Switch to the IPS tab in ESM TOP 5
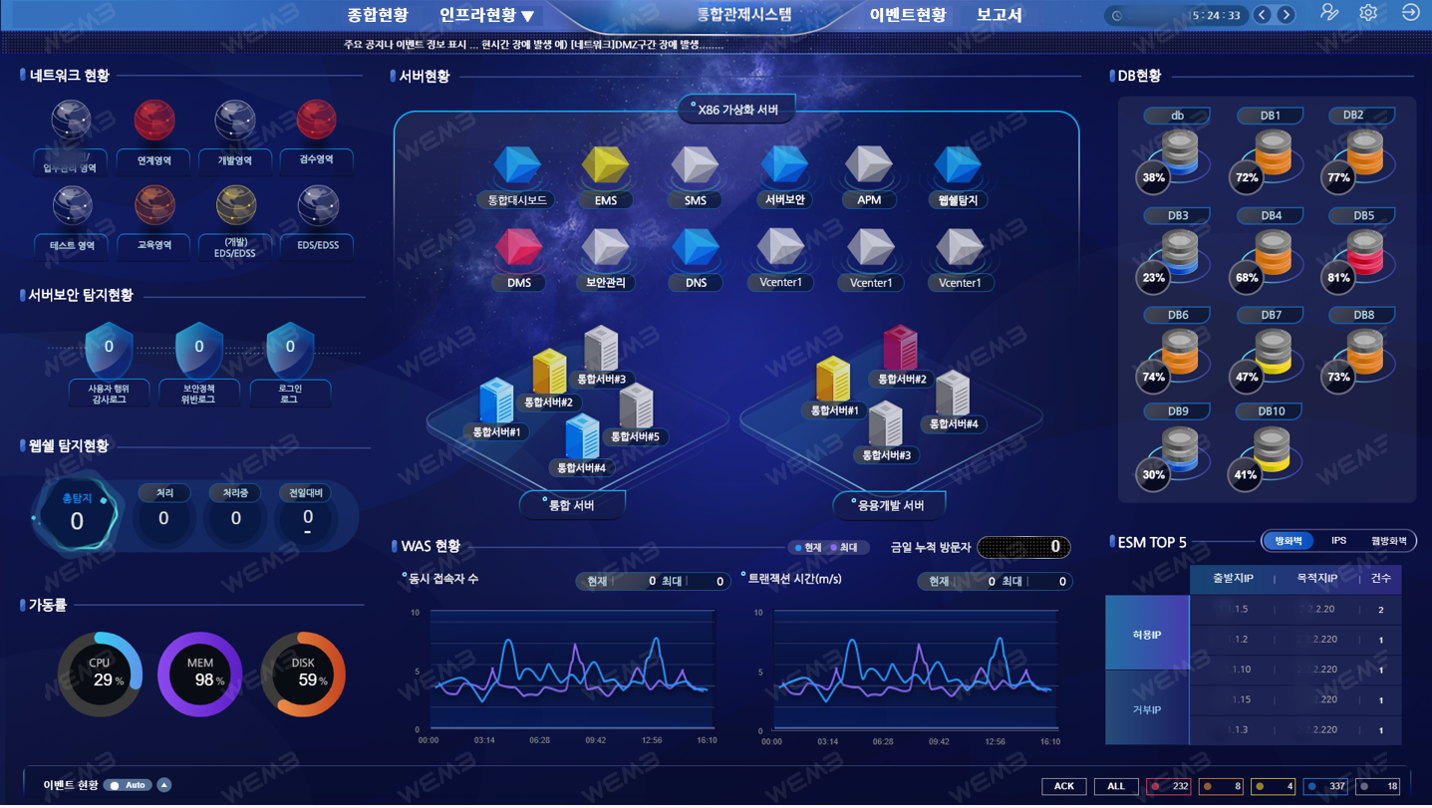The height and width of the screenshot is (808, 1432). 1338,541
